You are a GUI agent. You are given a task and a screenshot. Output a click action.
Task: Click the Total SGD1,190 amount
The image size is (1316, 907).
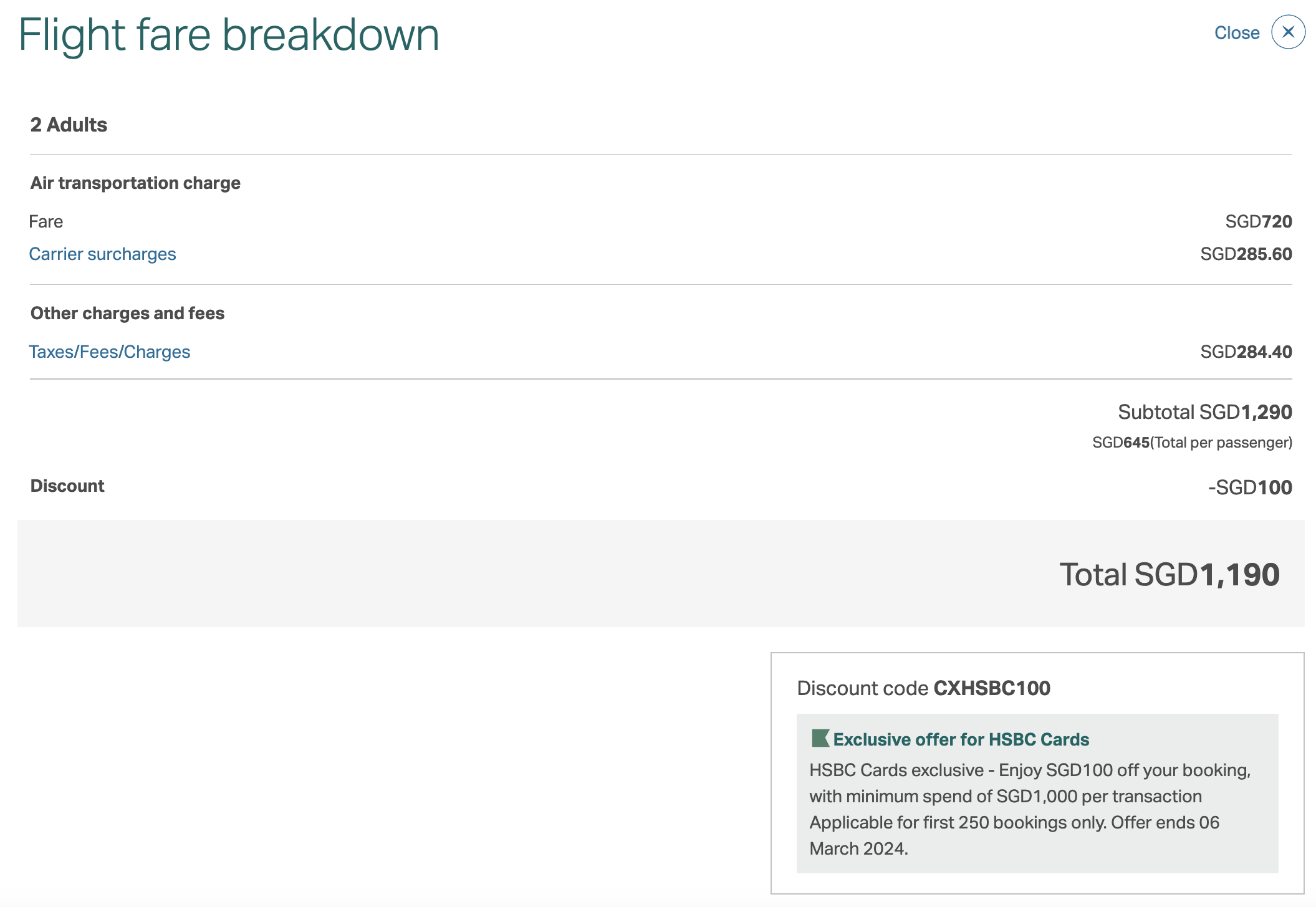pyautogui.click(x=1169, y=574)
